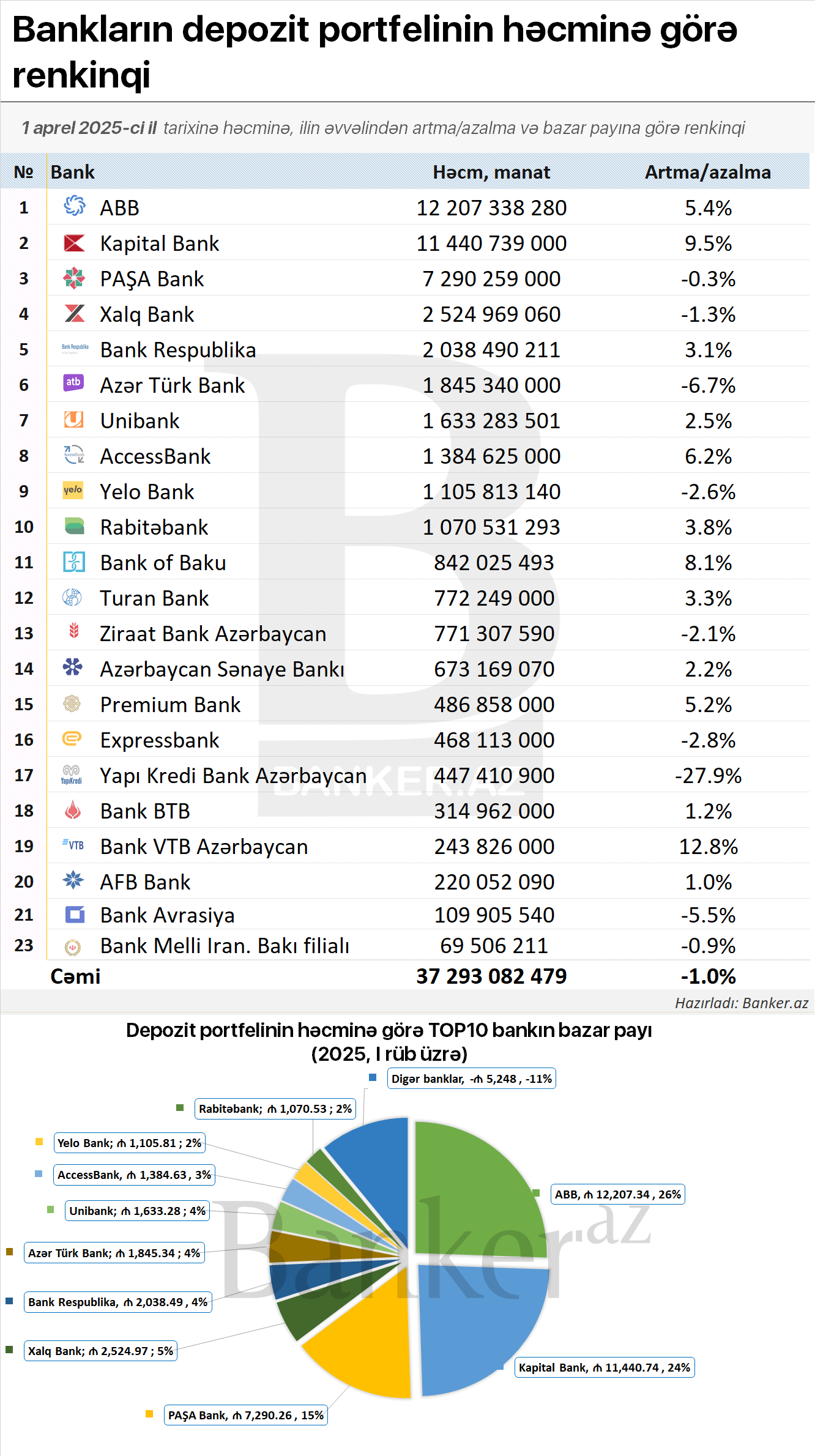Click the 'Bank of Baku' row name

click(163, 563)
